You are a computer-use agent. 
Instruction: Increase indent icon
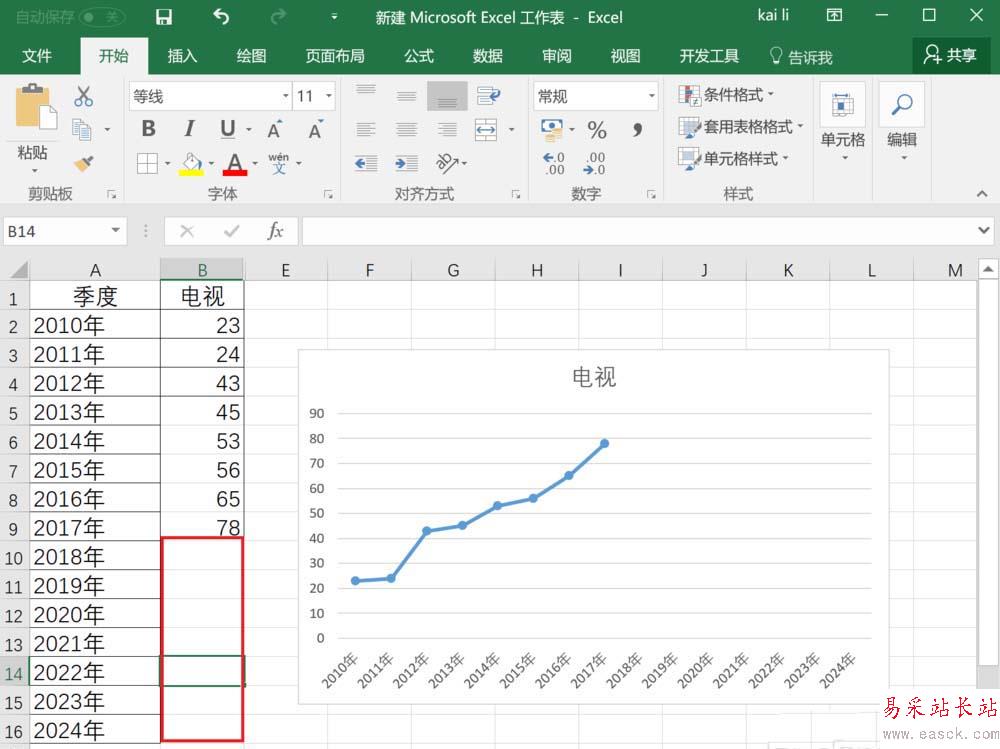(x=406, y=163)
